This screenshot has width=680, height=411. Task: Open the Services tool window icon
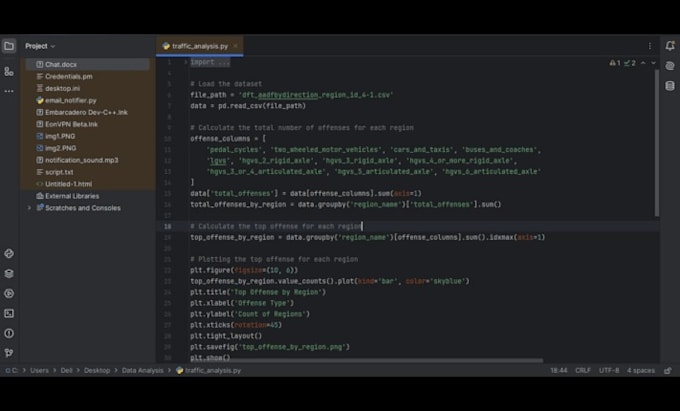[9, 293]
